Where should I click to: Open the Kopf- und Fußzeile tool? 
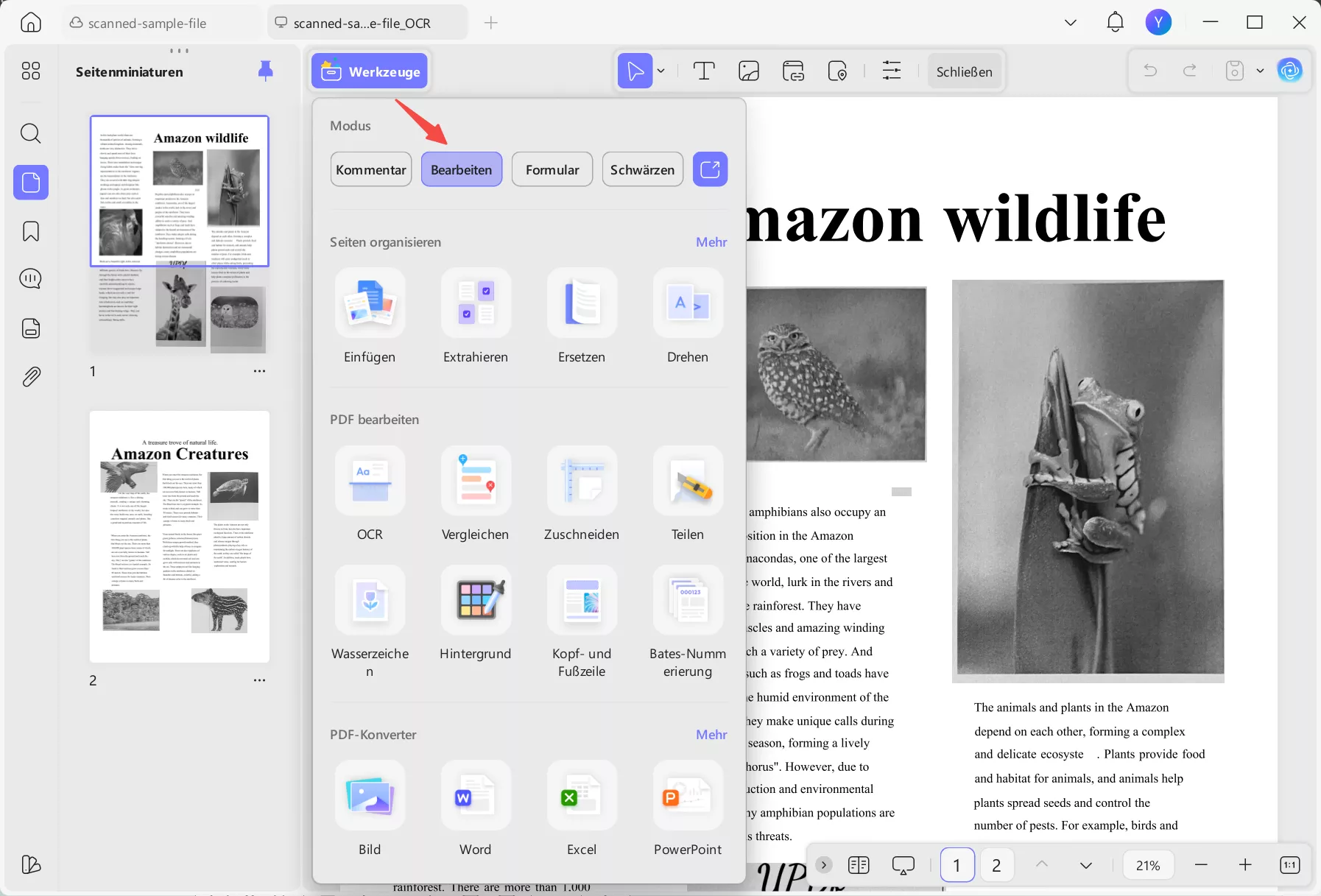[582, 622]
